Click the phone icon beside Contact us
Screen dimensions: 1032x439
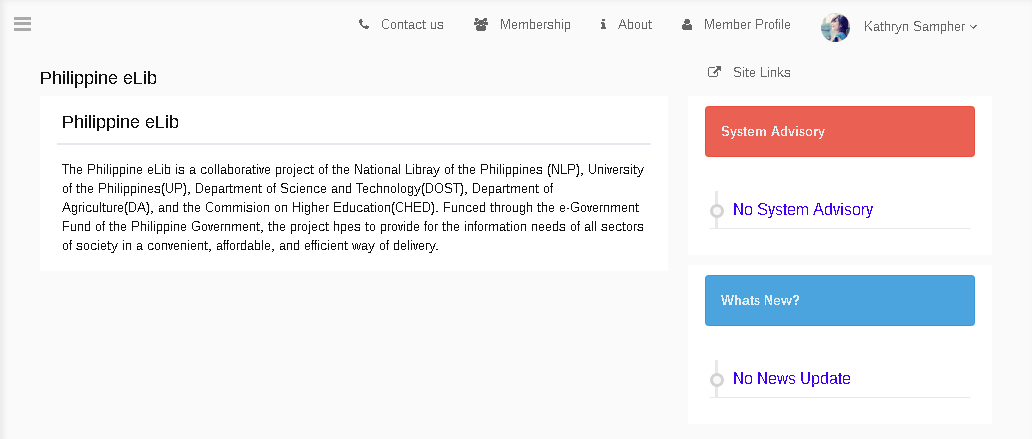[x=364, y=25]
